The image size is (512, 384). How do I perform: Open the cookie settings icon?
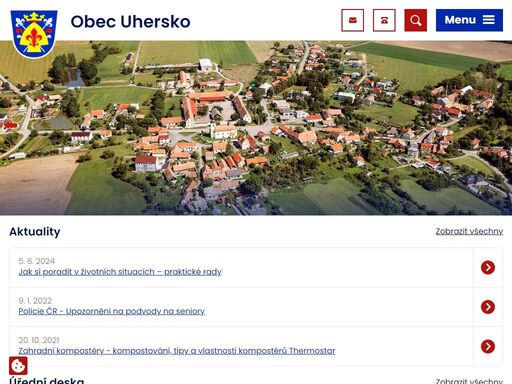pos(18,366)
